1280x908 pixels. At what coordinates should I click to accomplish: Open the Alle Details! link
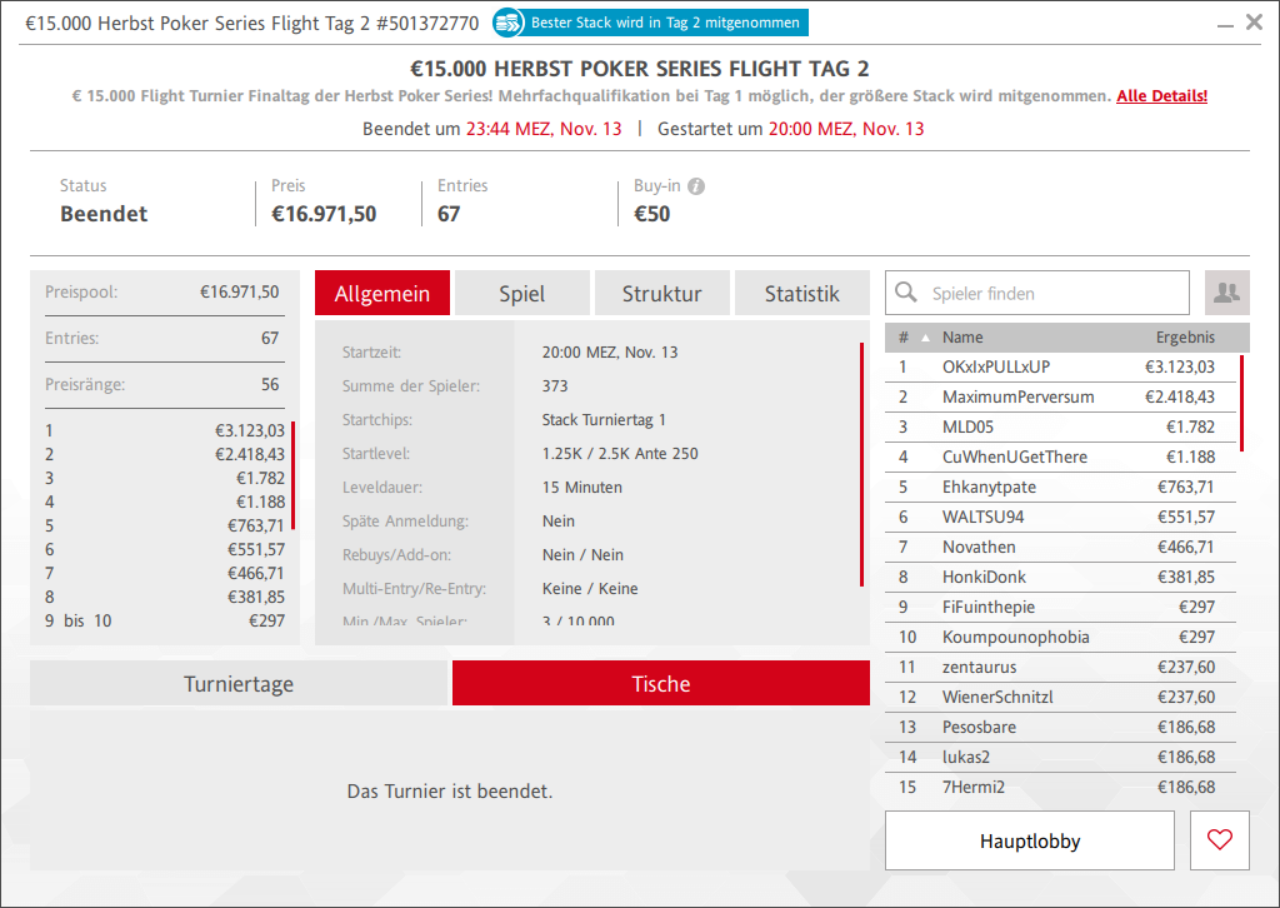(x=1161, y=96)
